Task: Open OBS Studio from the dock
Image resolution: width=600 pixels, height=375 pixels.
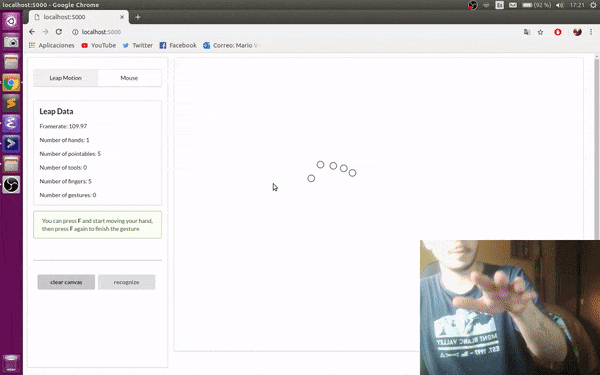Action: coord(11,185)
